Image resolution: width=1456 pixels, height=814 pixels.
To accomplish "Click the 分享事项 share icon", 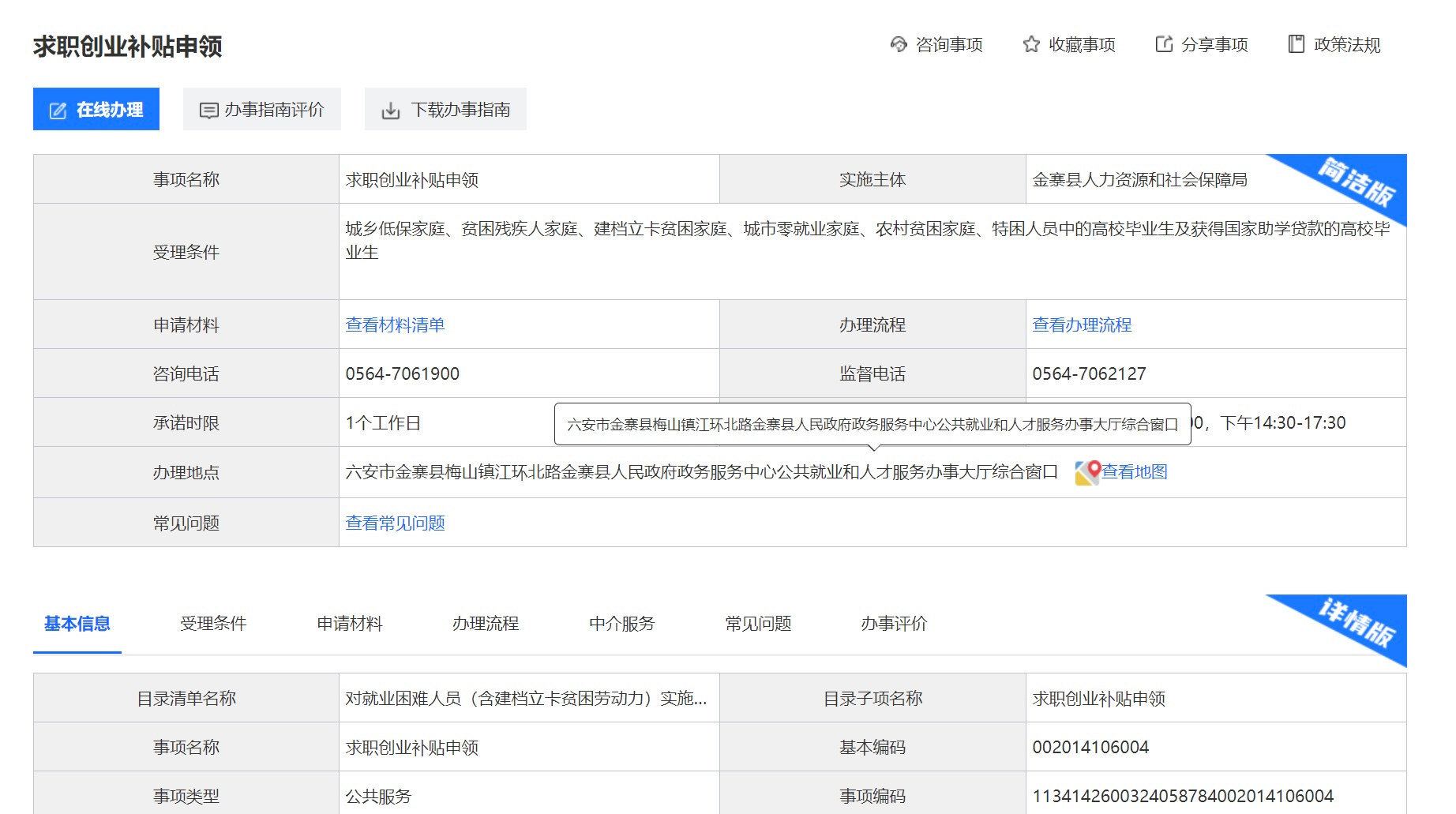I will click(x=1164, y=44).
